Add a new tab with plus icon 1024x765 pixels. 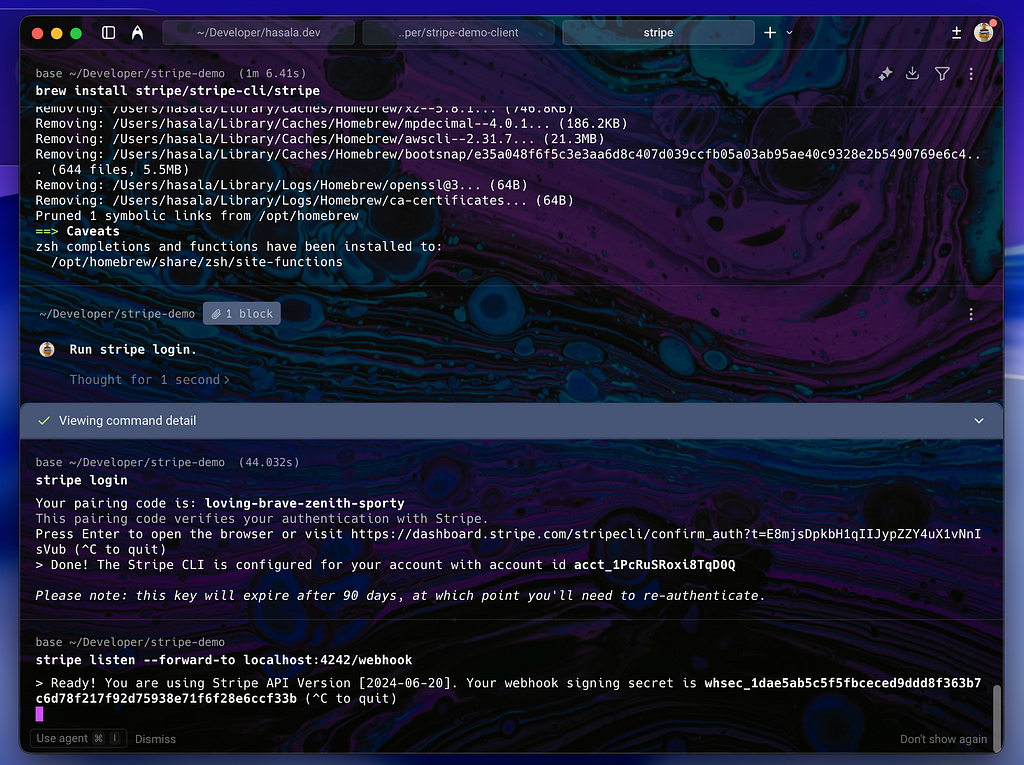(x=770, y=33)
